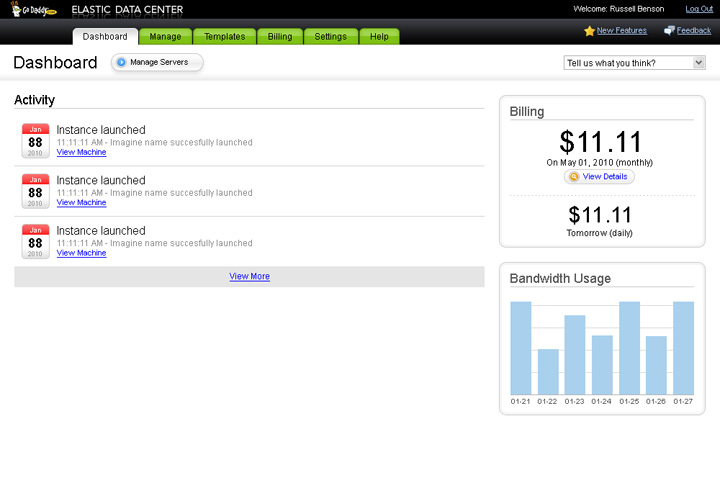Click the blue arrow icon in Manage Servers
Screen dimensions: 720x501
point(121,62)
